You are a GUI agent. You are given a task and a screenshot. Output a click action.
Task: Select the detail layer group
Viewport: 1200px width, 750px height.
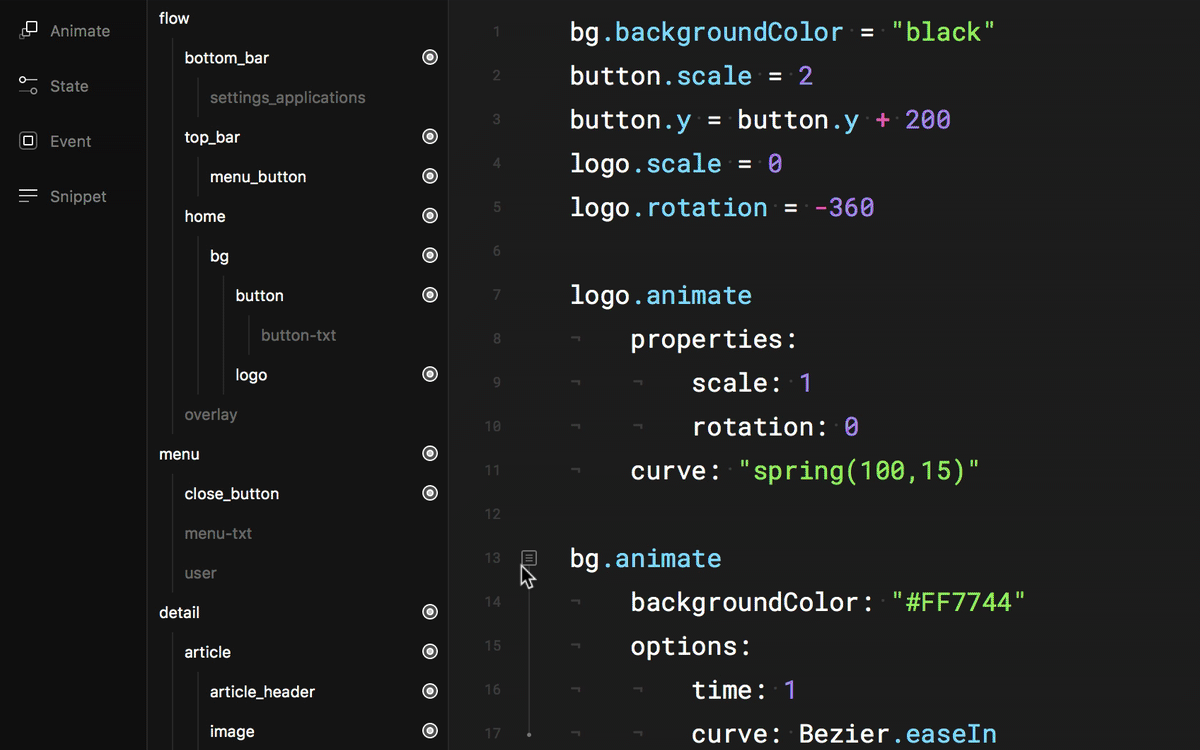click(x=179, y=613)
